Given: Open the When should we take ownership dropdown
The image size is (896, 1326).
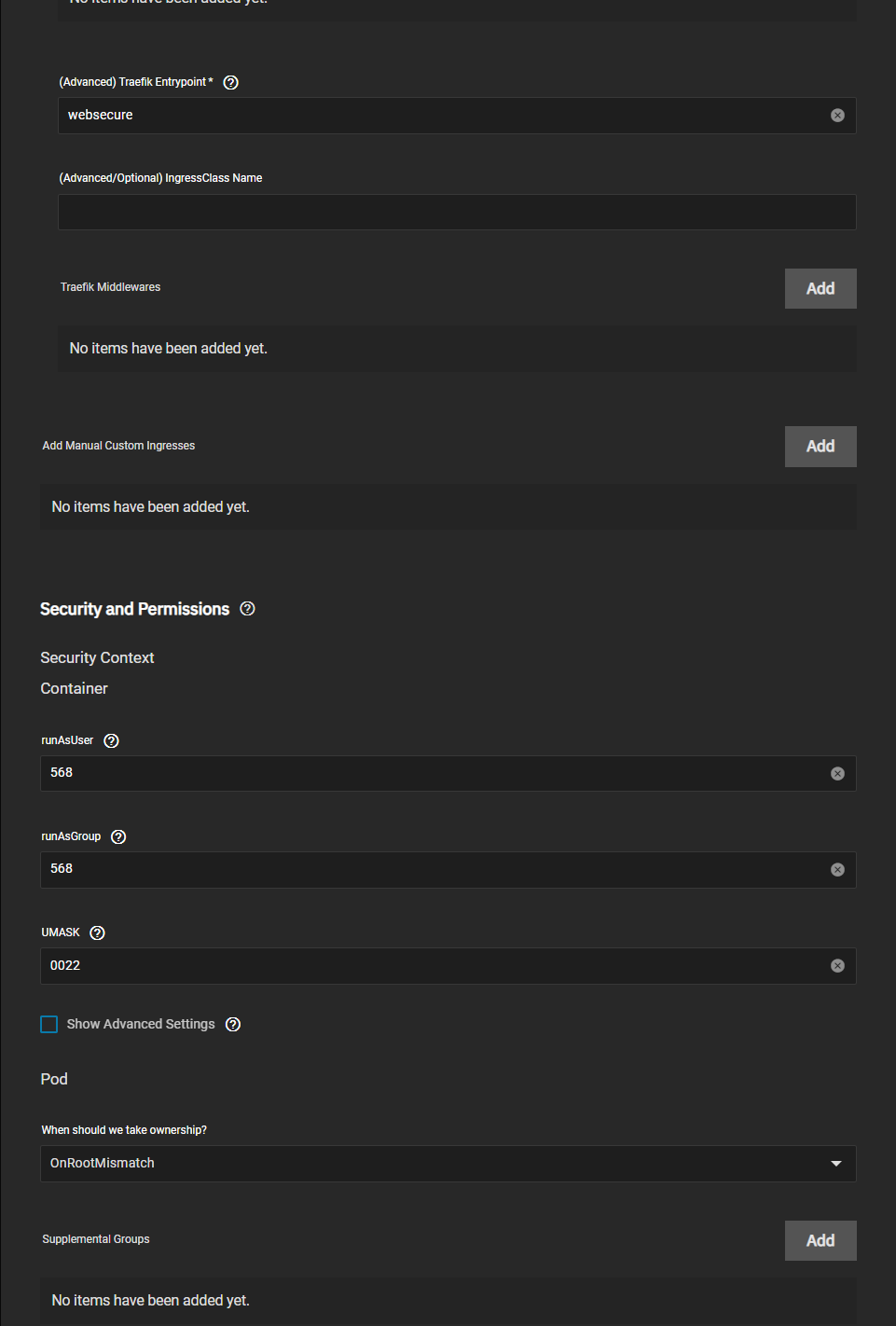Looking at the screenshot, I should click(x=834, y=1163).
